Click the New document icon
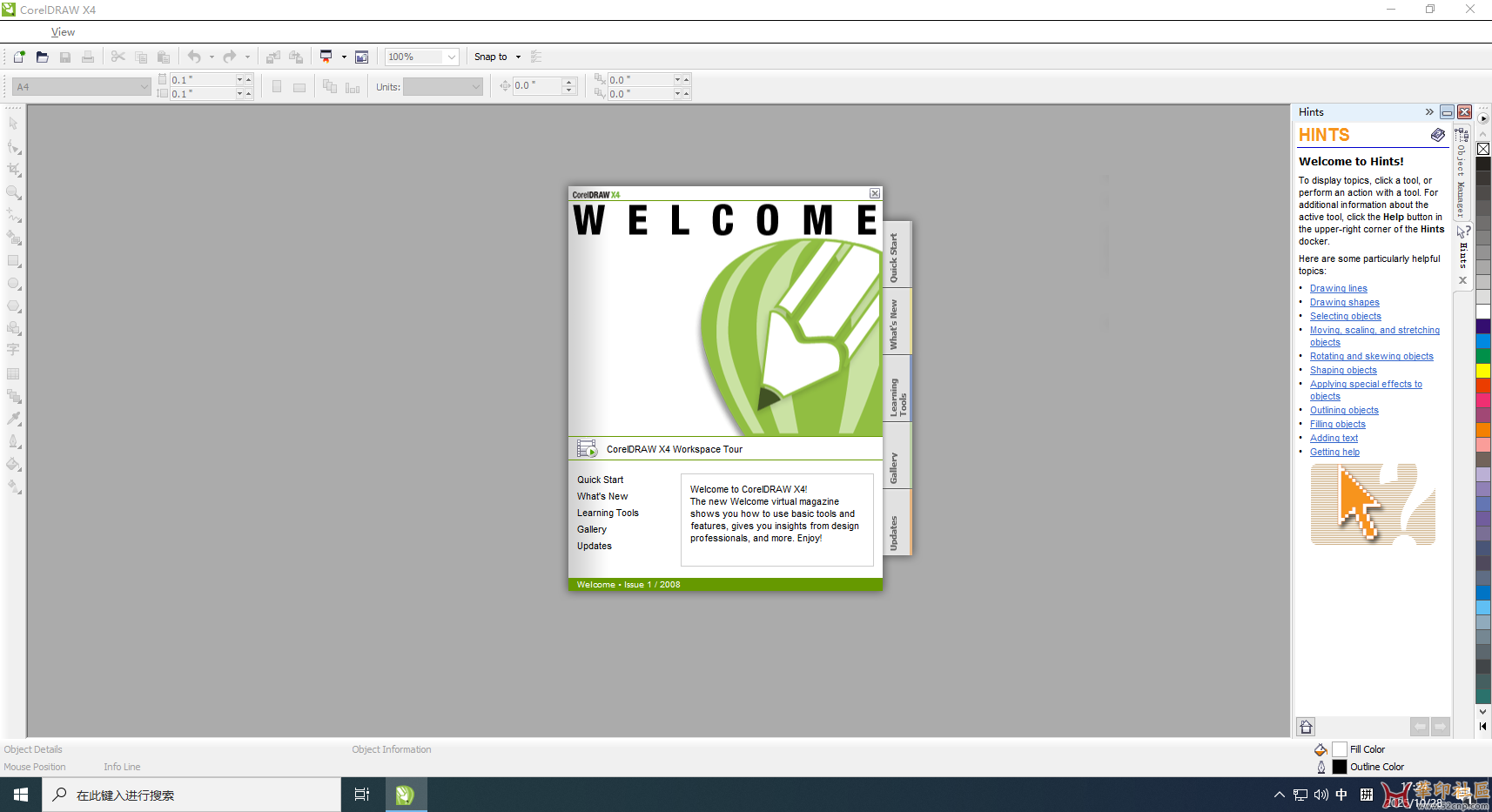The height and width of the screenshot is (812, 1492). coord(19,57)
